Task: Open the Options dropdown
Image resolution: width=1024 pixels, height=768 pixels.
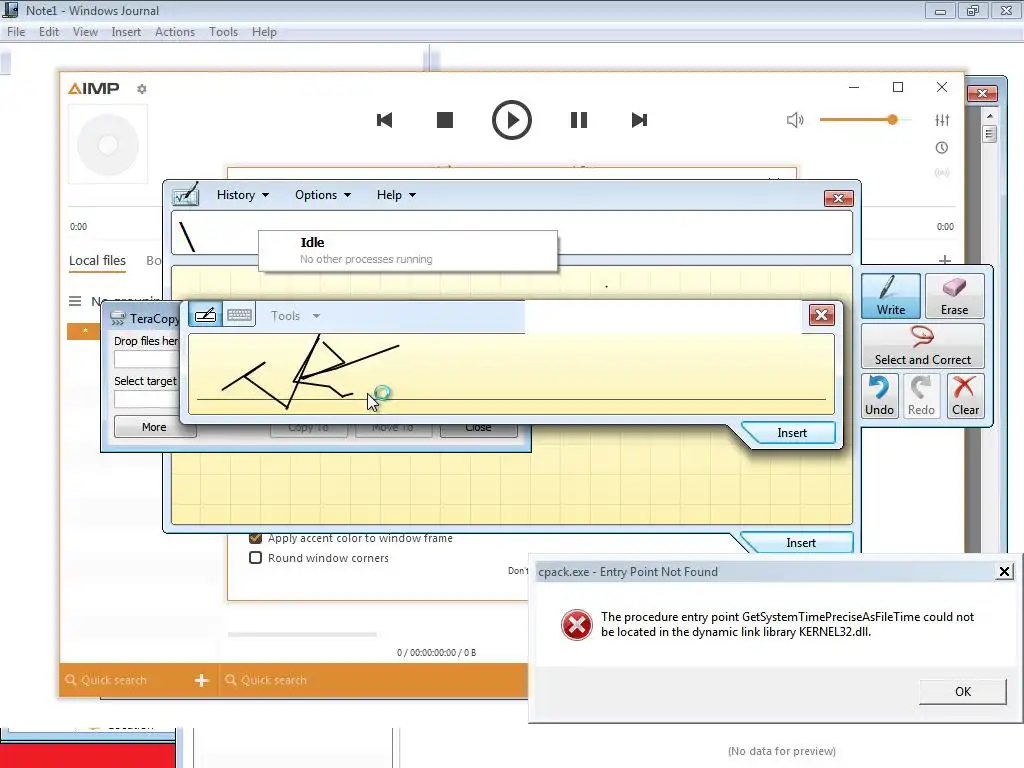Action: pos(323,195)
